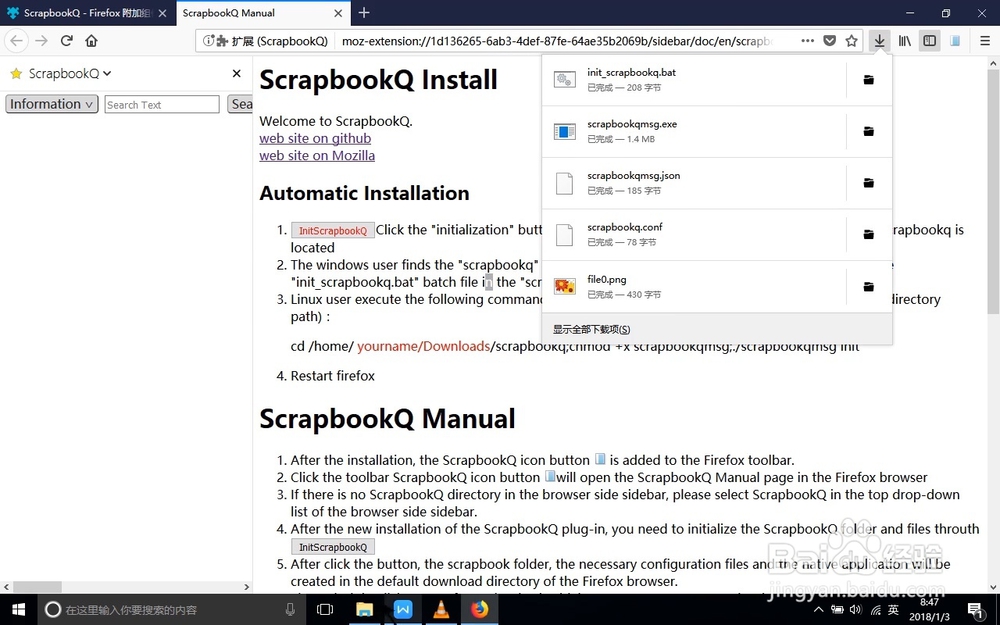Open Task View on the taskbar
Screen dimensions: 1000x625
tap(325, 610)
